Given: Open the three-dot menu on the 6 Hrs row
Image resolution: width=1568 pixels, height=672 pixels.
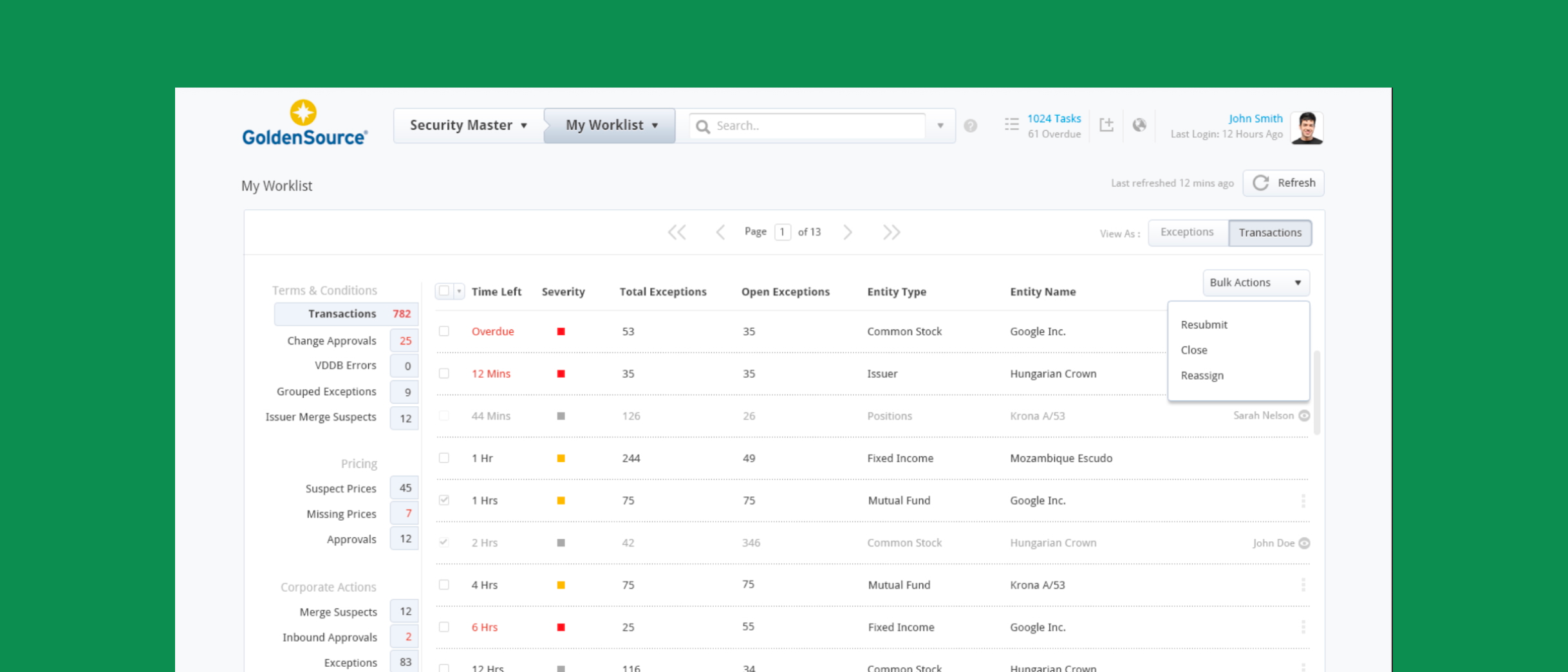Looking at the screenshot, I should (1304, 627).
